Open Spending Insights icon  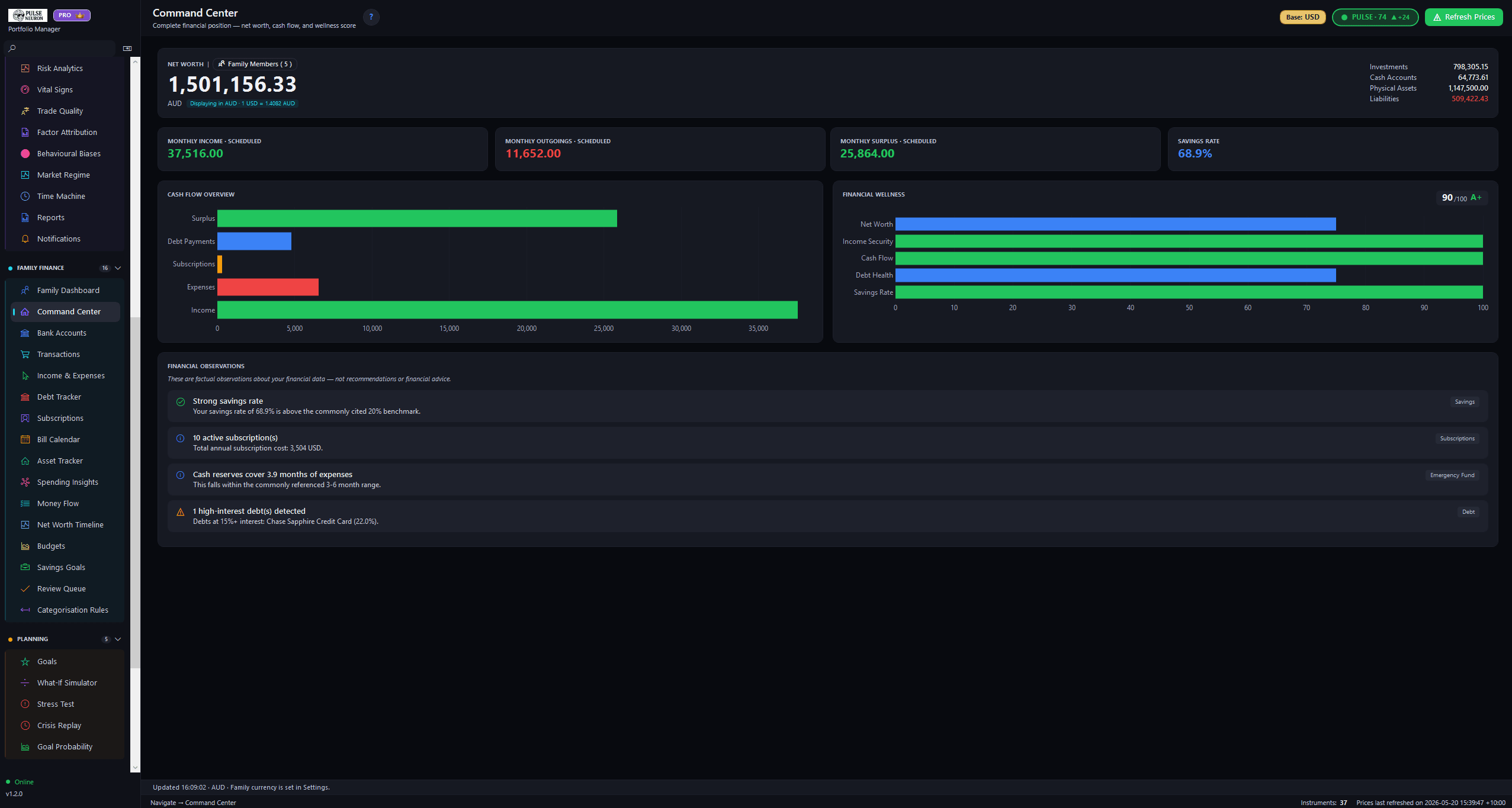pyautogui.click(x=25, y=482)
